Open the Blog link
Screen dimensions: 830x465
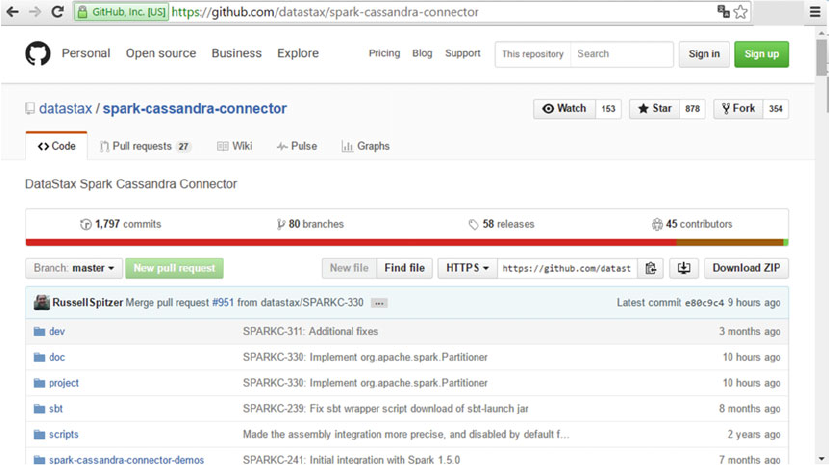click(x=422, y=53)
